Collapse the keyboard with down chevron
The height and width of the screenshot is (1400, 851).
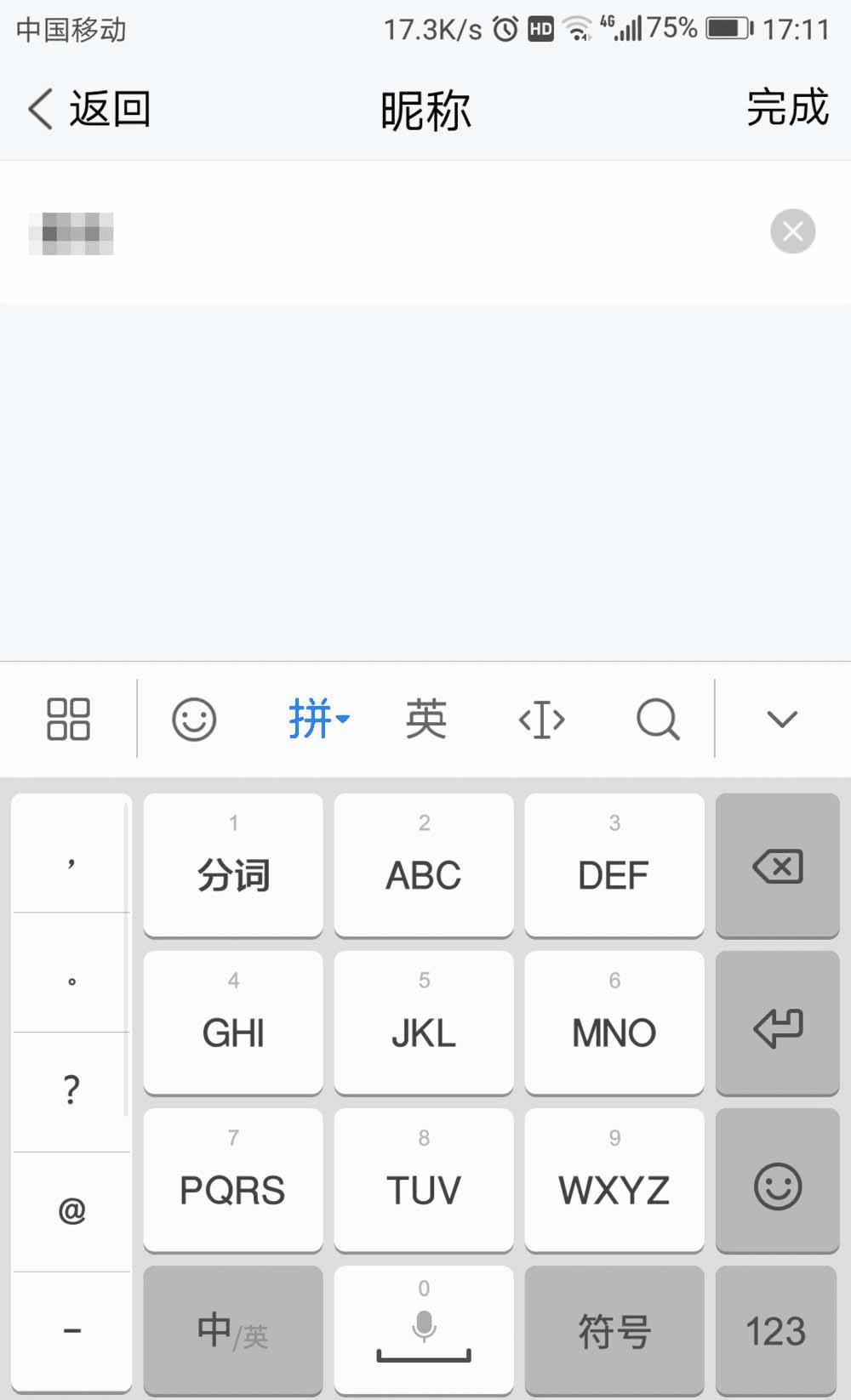(x=781, y=720)
